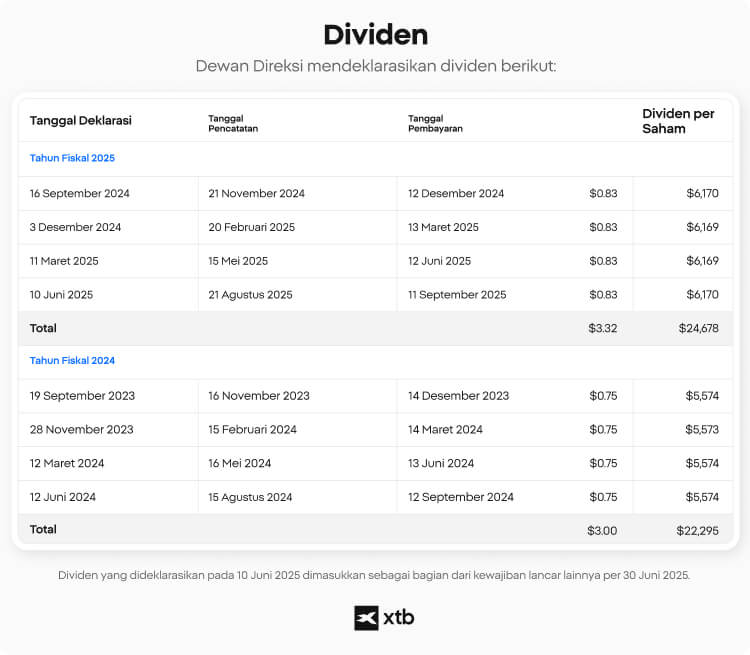Click the fiscal 2025 total "$3.32"
Viewport: 750px width, 655px height.
[x=603, y=328]
